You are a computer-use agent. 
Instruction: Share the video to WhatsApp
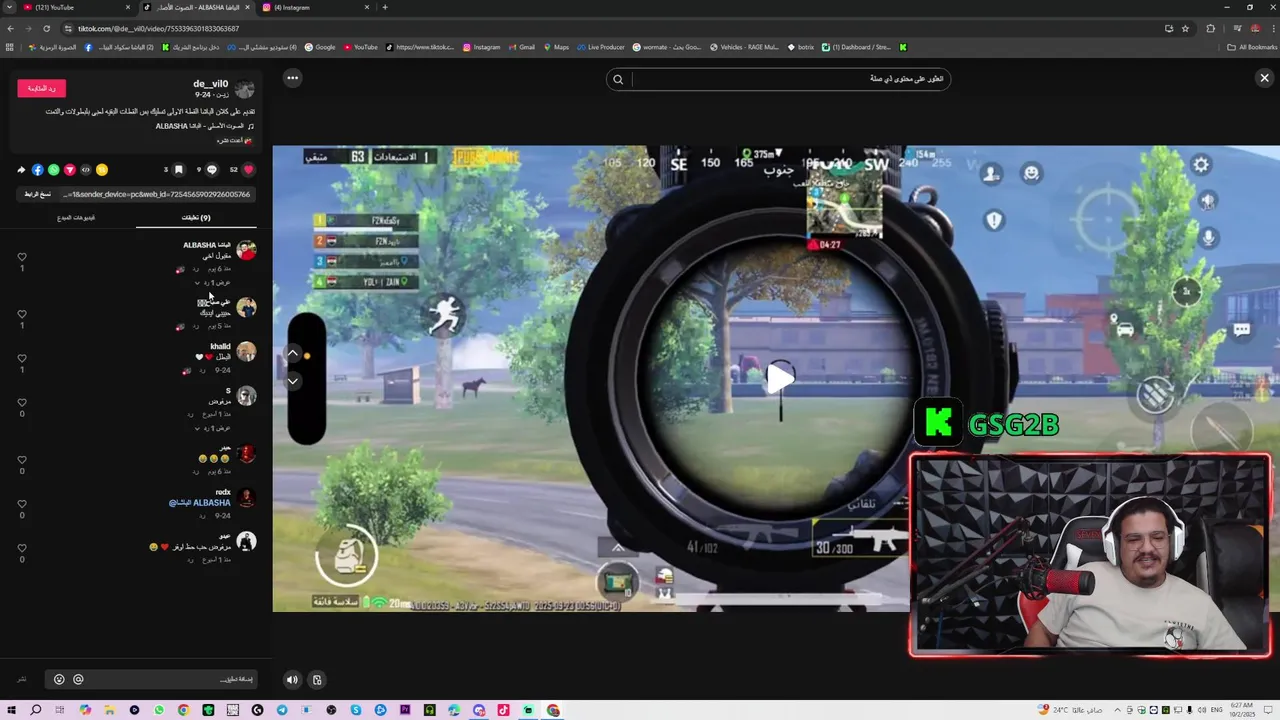[54, 170]
